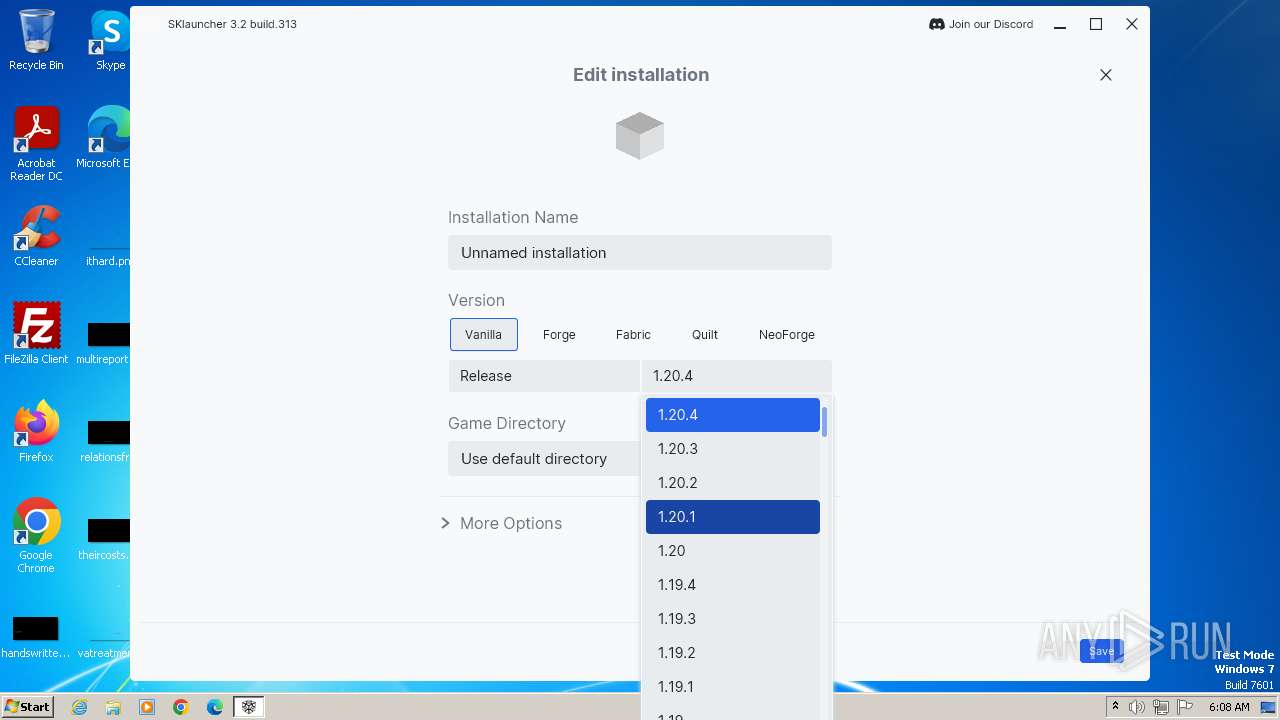Viewport: 1280px width, 720px height.
Task: Launch Chrome from the taskbar
Action: pos(181,707)
